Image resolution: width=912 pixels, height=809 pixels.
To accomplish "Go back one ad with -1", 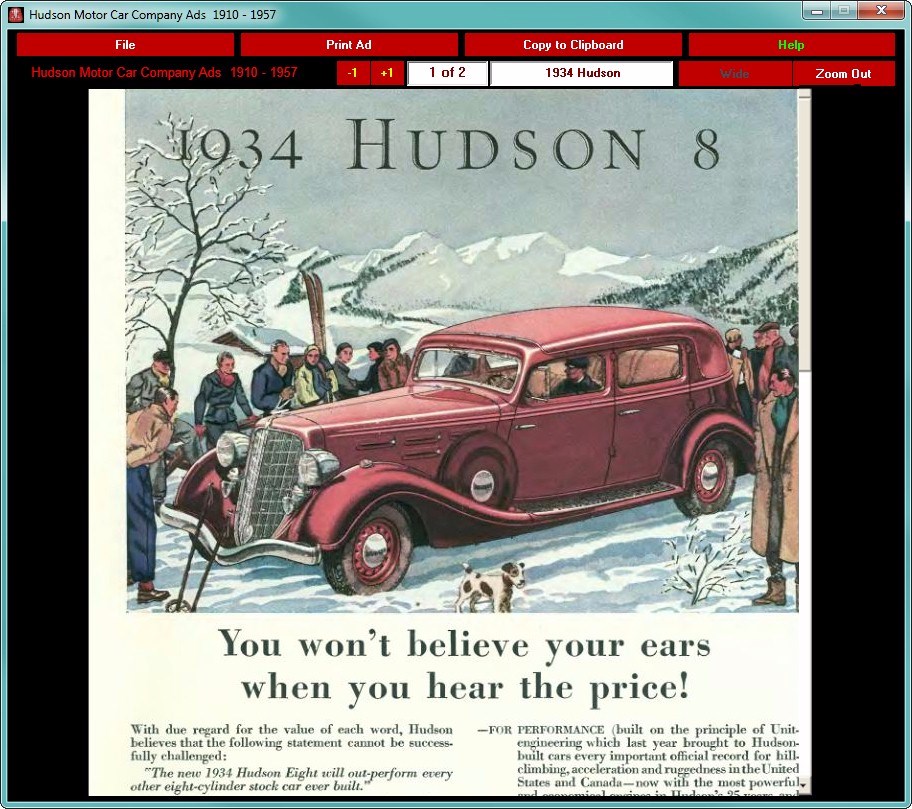I will (353, 73).
